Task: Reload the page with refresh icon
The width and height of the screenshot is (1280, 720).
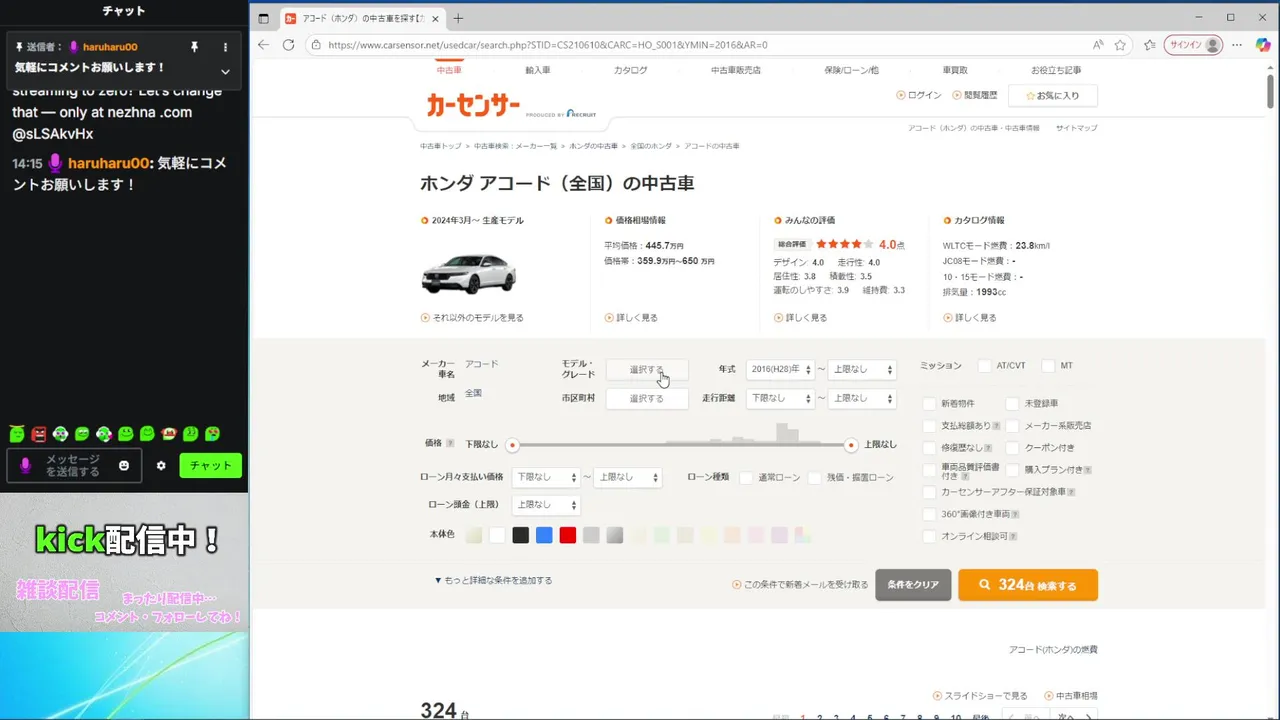Action: 288,45
